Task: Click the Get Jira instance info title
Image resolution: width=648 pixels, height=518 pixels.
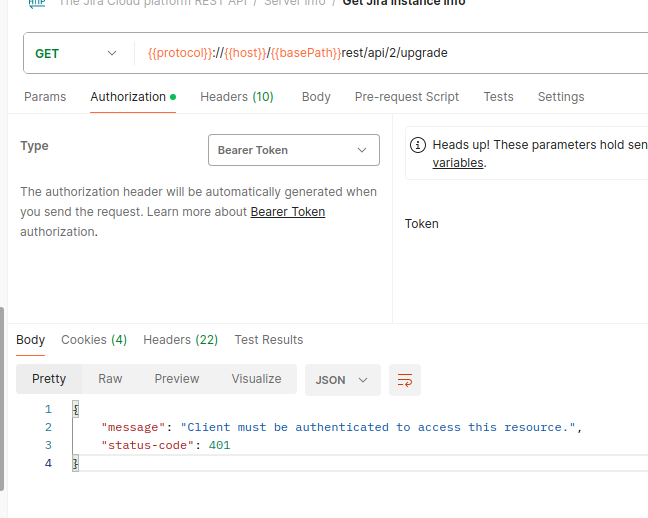Action: (404, 2)
